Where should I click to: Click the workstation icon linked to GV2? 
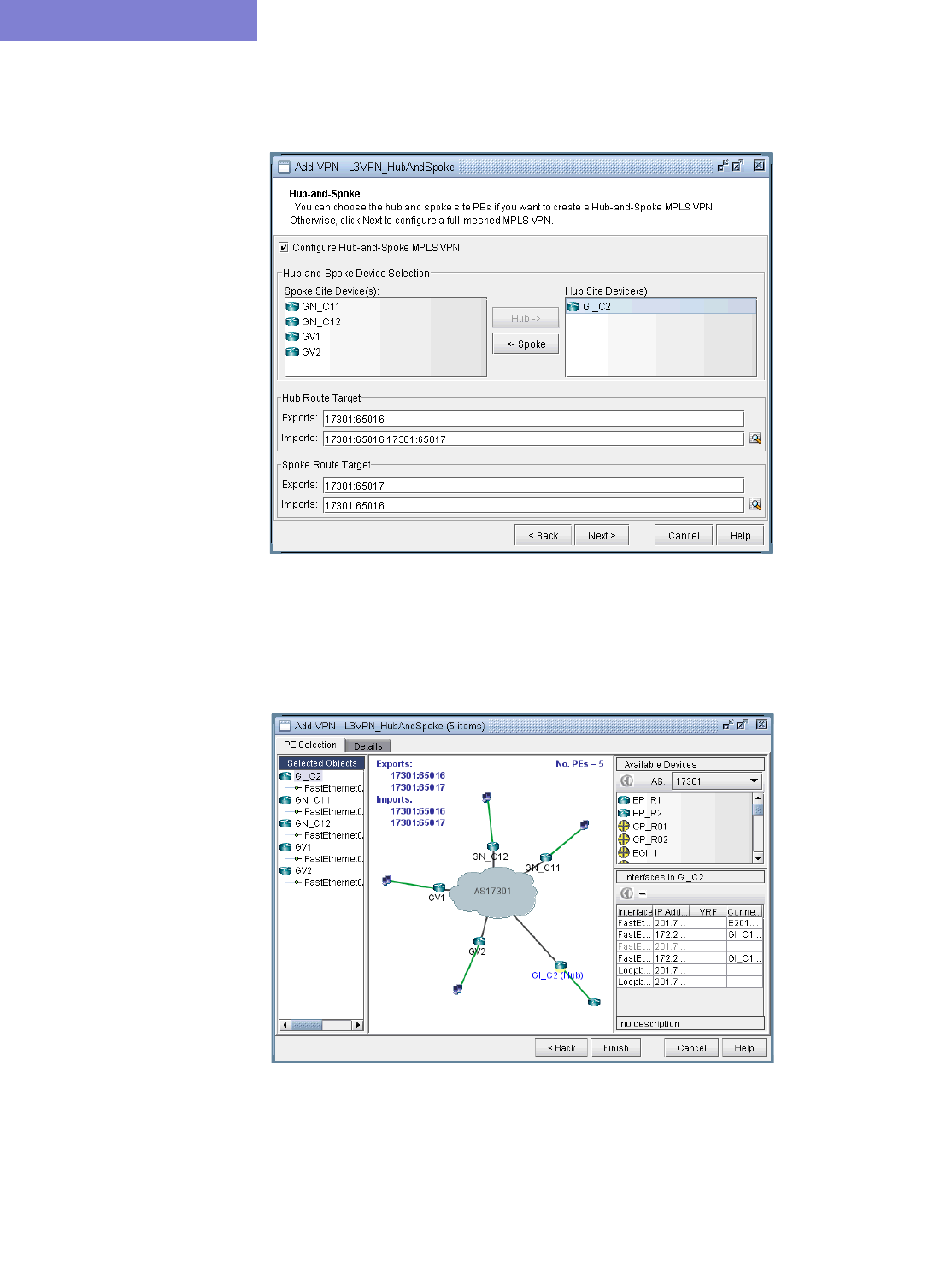[458, 989]
